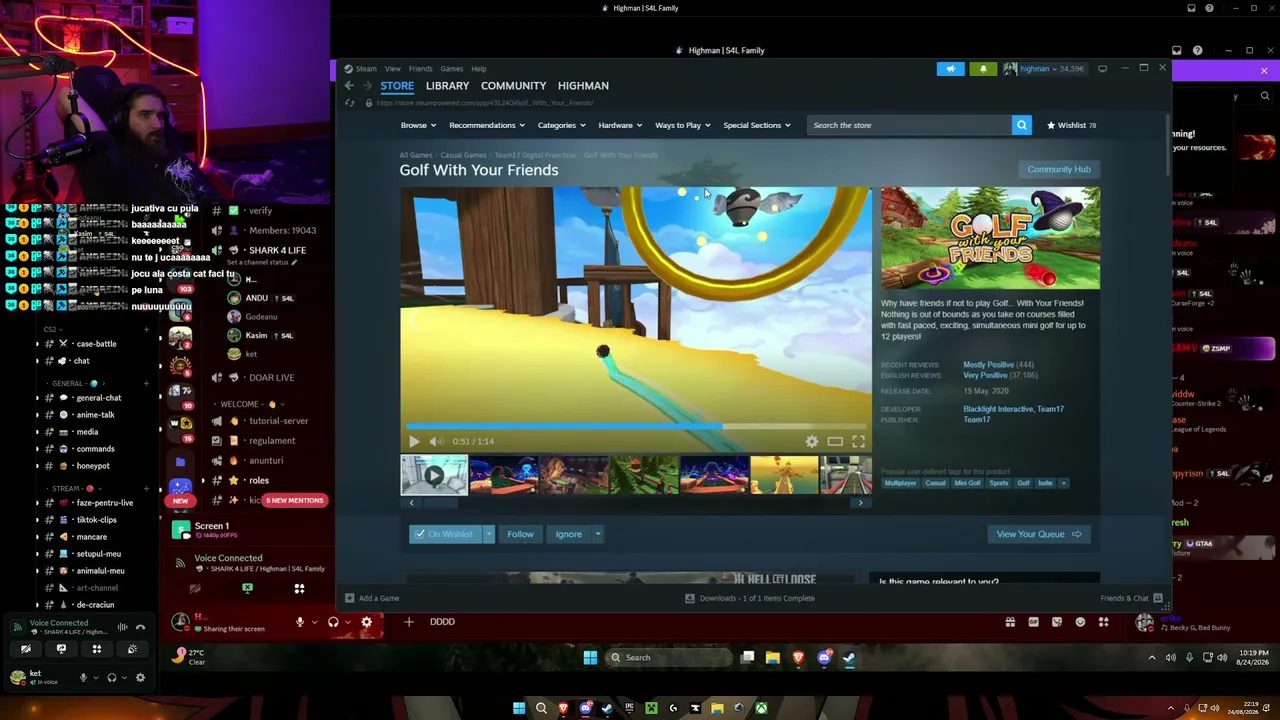Open Steam's announcements megaphone button

950,69
